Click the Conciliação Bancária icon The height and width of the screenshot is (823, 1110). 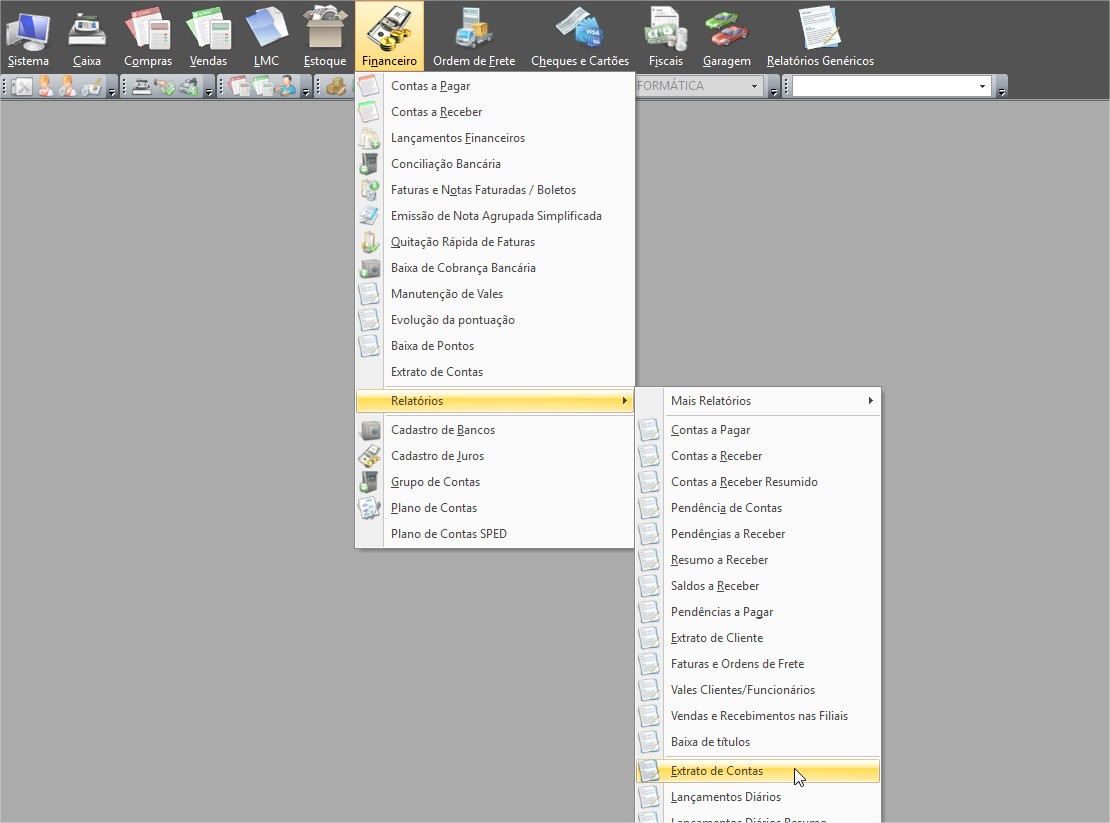tap(369, 163)
